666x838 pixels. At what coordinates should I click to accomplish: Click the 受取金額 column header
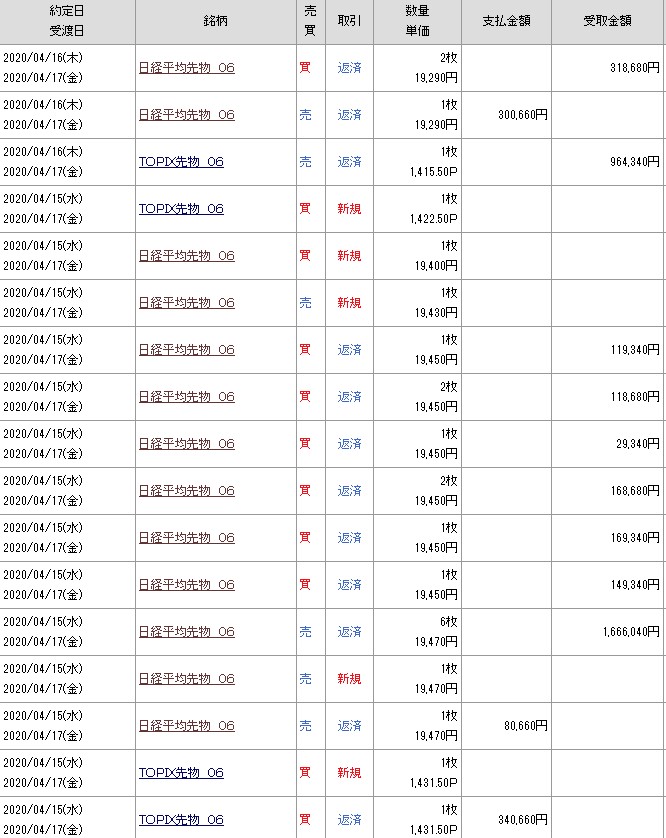tap(608, 21)
